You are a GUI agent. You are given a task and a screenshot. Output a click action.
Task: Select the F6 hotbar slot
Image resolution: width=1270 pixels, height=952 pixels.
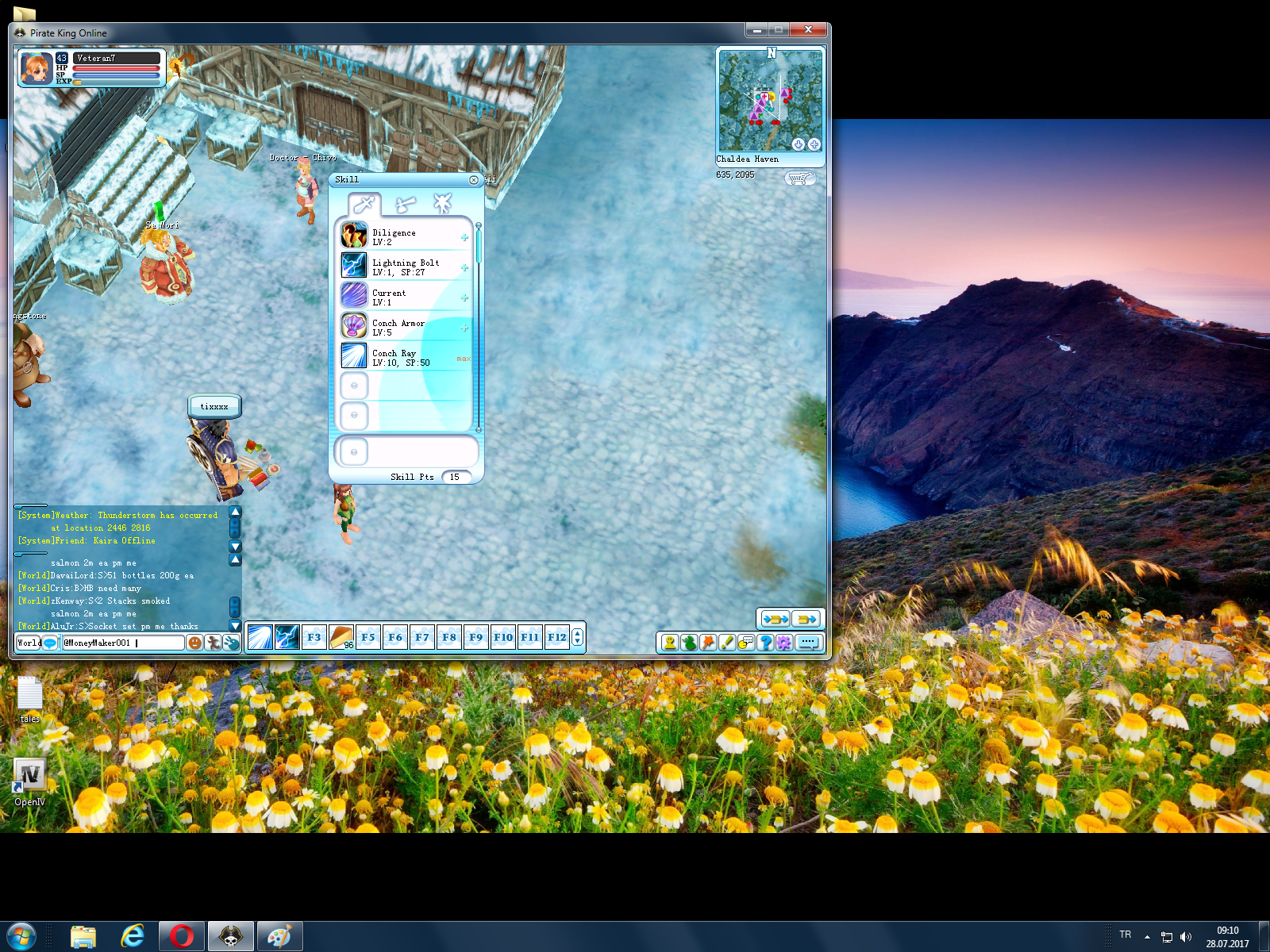394,637
